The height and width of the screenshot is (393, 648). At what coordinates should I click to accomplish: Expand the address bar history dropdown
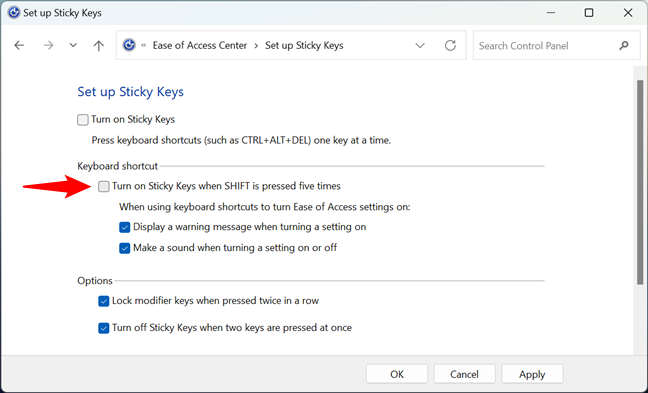tap(420, 45)
